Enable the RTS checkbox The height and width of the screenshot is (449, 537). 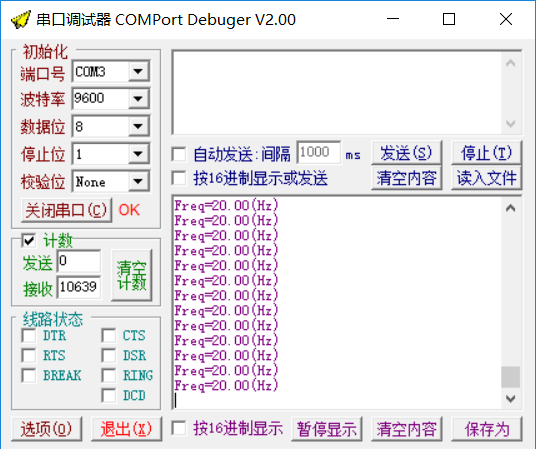coord(28,355)
